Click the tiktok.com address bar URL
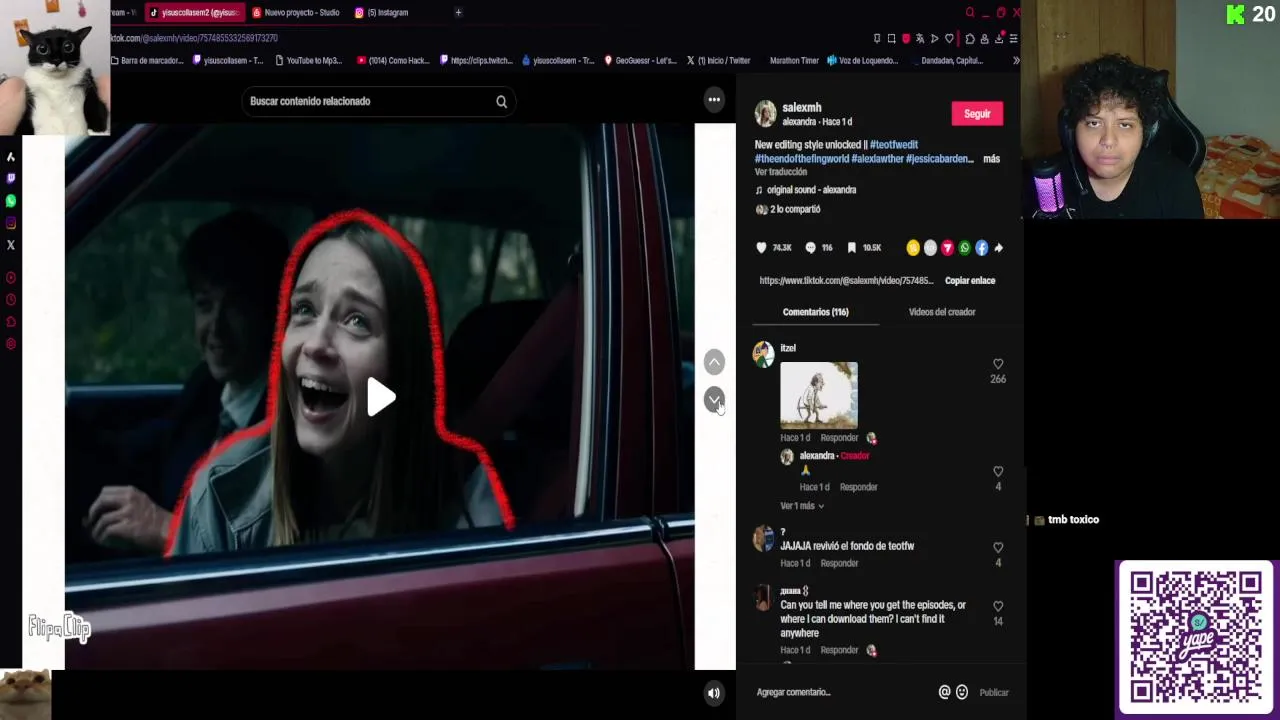This screenshot has width=1280, height=720. point(194,38)
